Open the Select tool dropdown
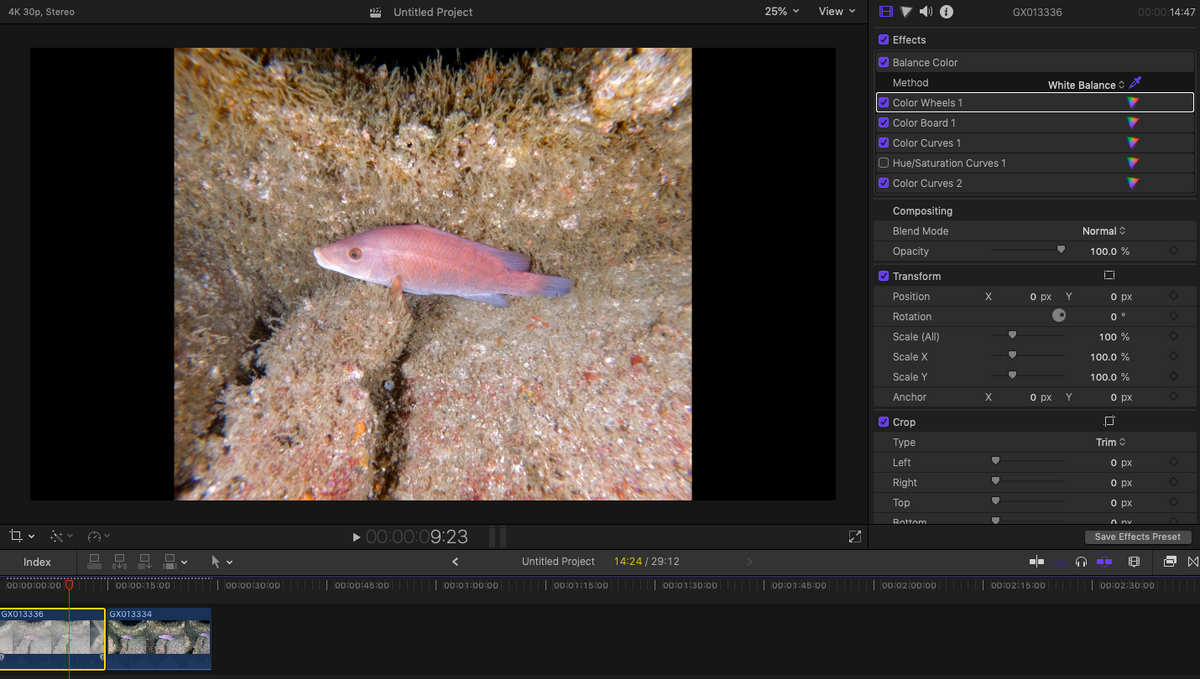 pyautogui.click(x=221, y=562)
